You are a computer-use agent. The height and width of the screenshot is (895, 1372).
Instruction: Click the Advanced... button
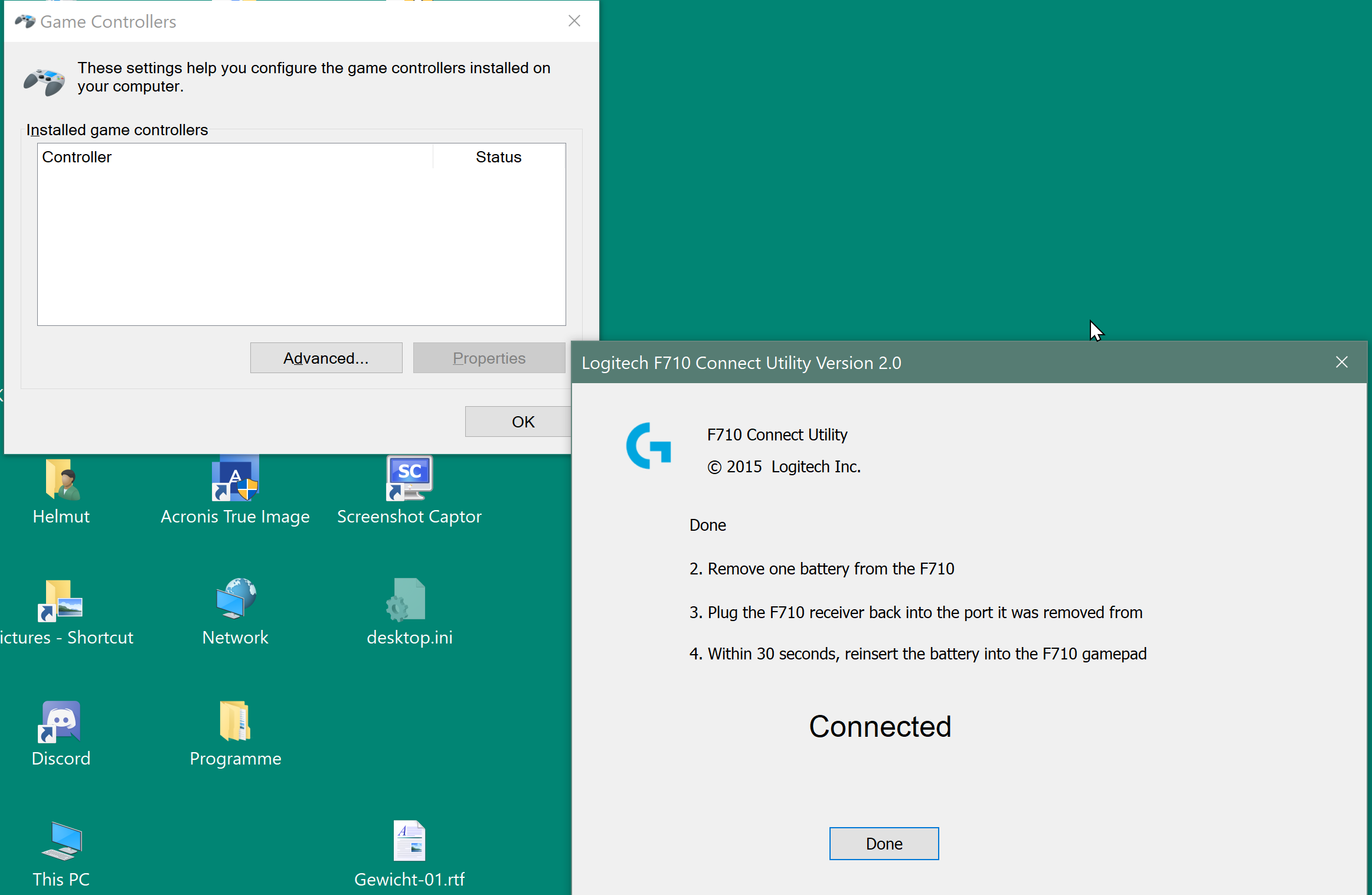point(326,358)
